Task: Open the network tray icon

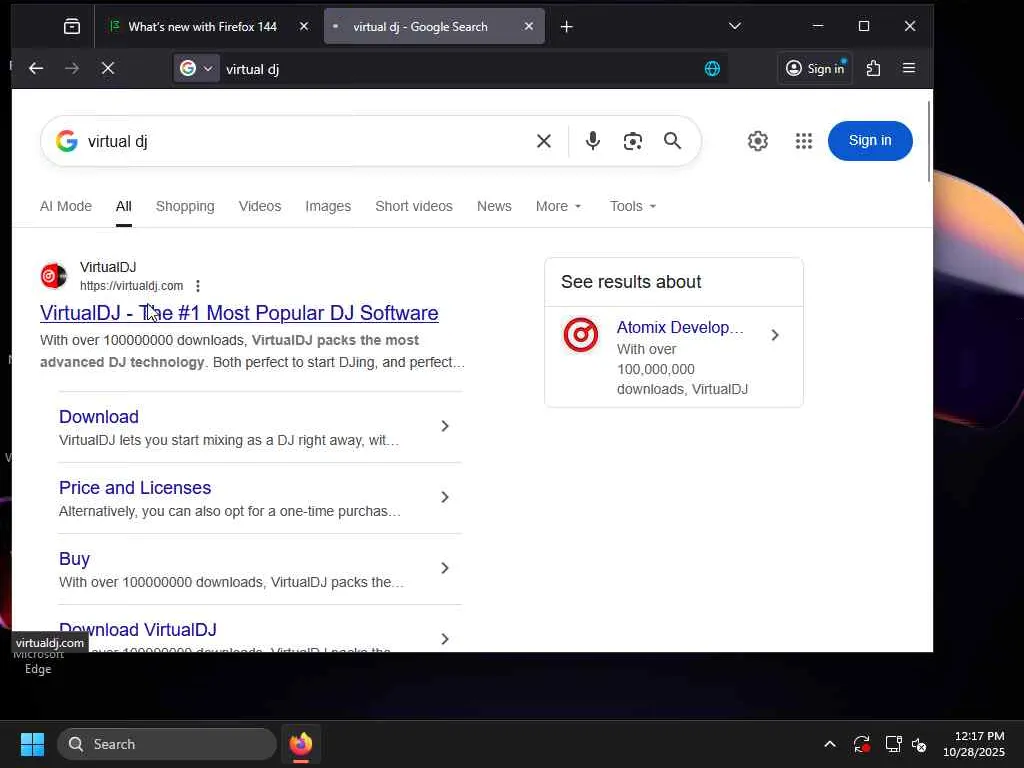Action: [893, 744]
